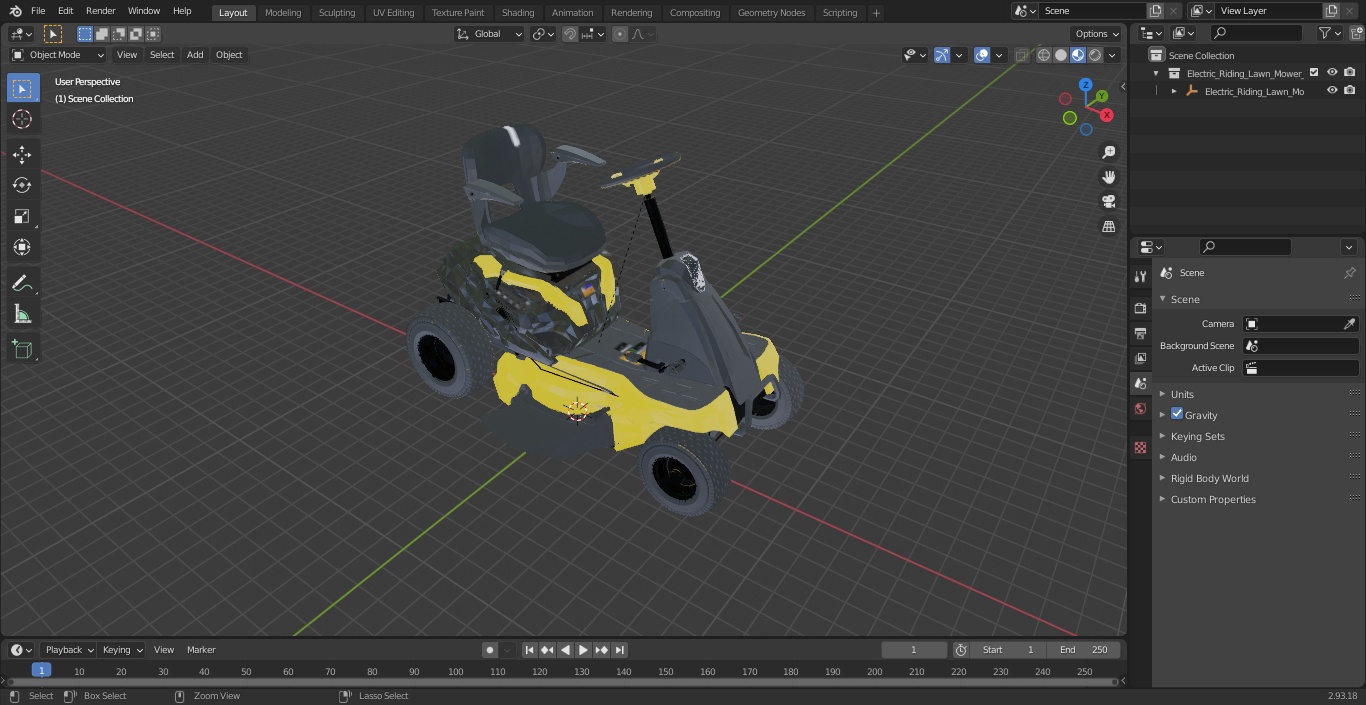Open the Global transform orientation dropdown
This screenshot has height=705, width=1366.
[x=489, y=34]
